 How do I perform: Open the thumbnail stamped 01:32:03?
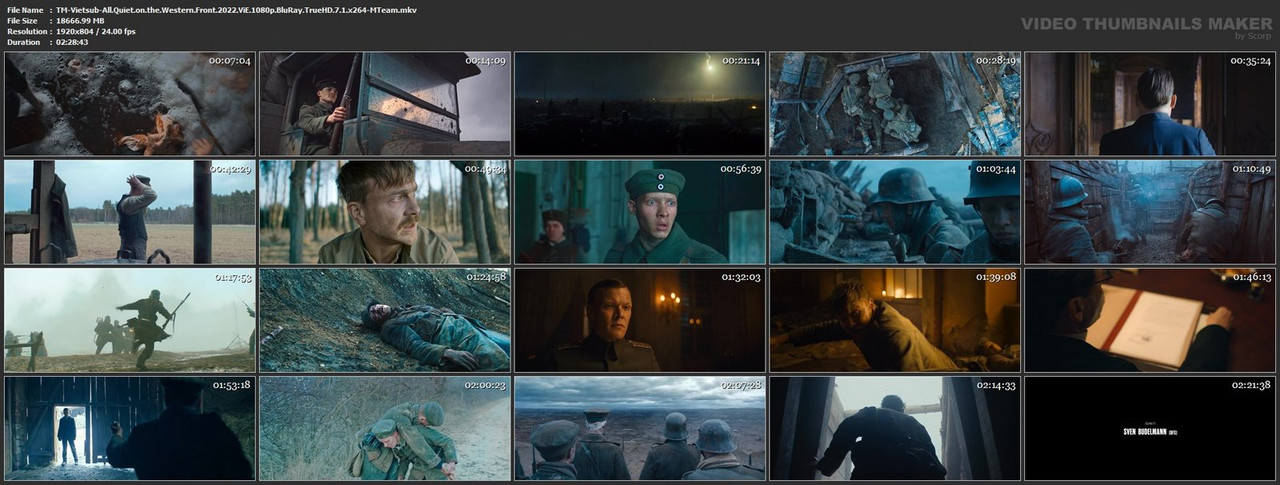point(640,320)
